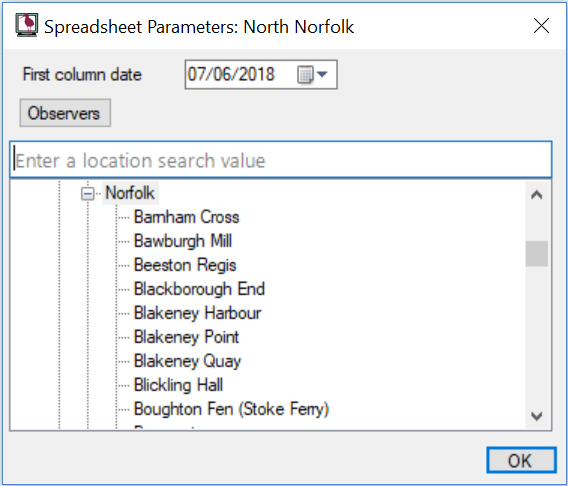Confirm with the OK button
Screen dimensions: 568x486
[521, 460]
